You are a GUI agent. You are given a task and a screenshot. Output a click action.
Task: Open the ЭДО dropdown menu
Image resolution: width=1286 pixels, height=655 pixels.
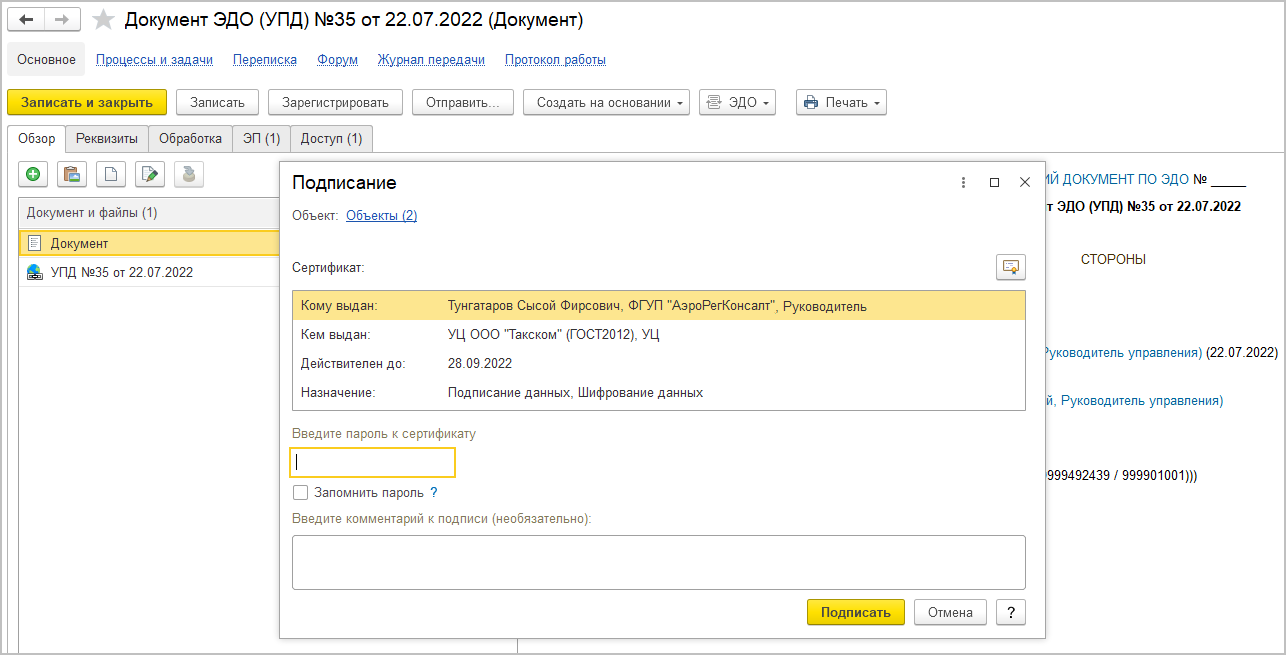(x=737, y=102)
